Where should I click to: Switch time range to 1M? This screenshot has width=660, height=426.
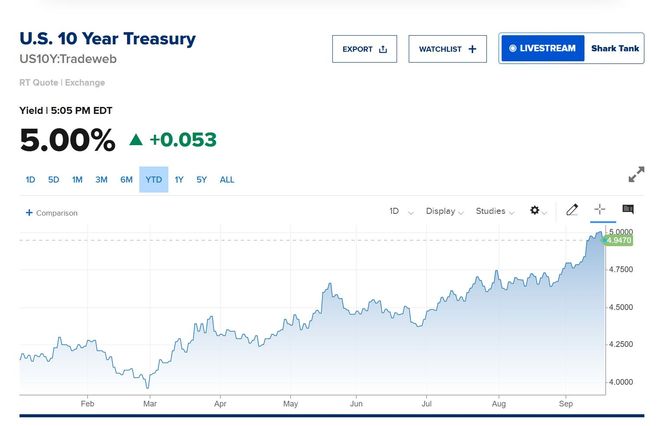[x=77, y=180]
